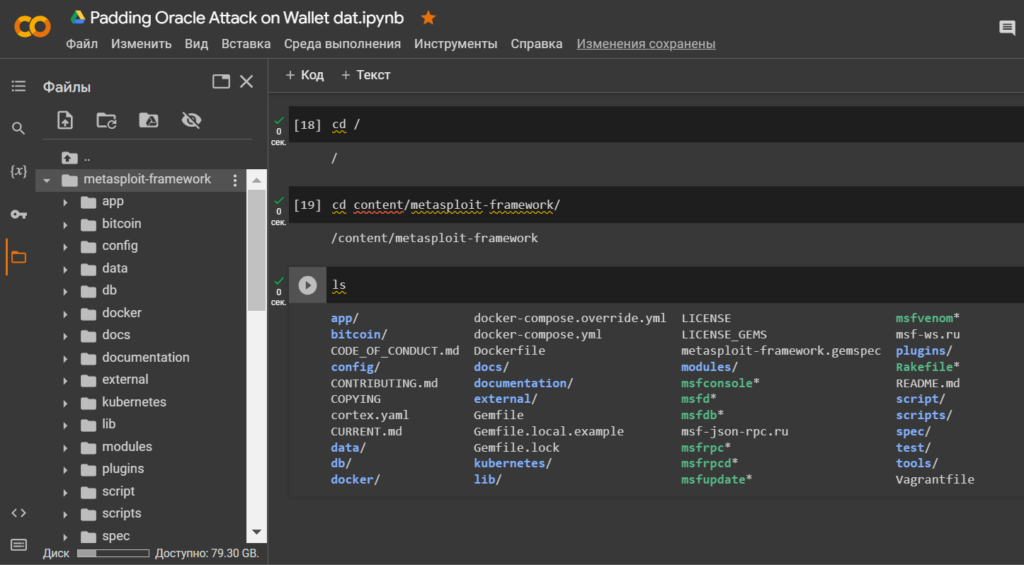
Task: Open the table of contents sidebar icon
Action: click(18, 86)
